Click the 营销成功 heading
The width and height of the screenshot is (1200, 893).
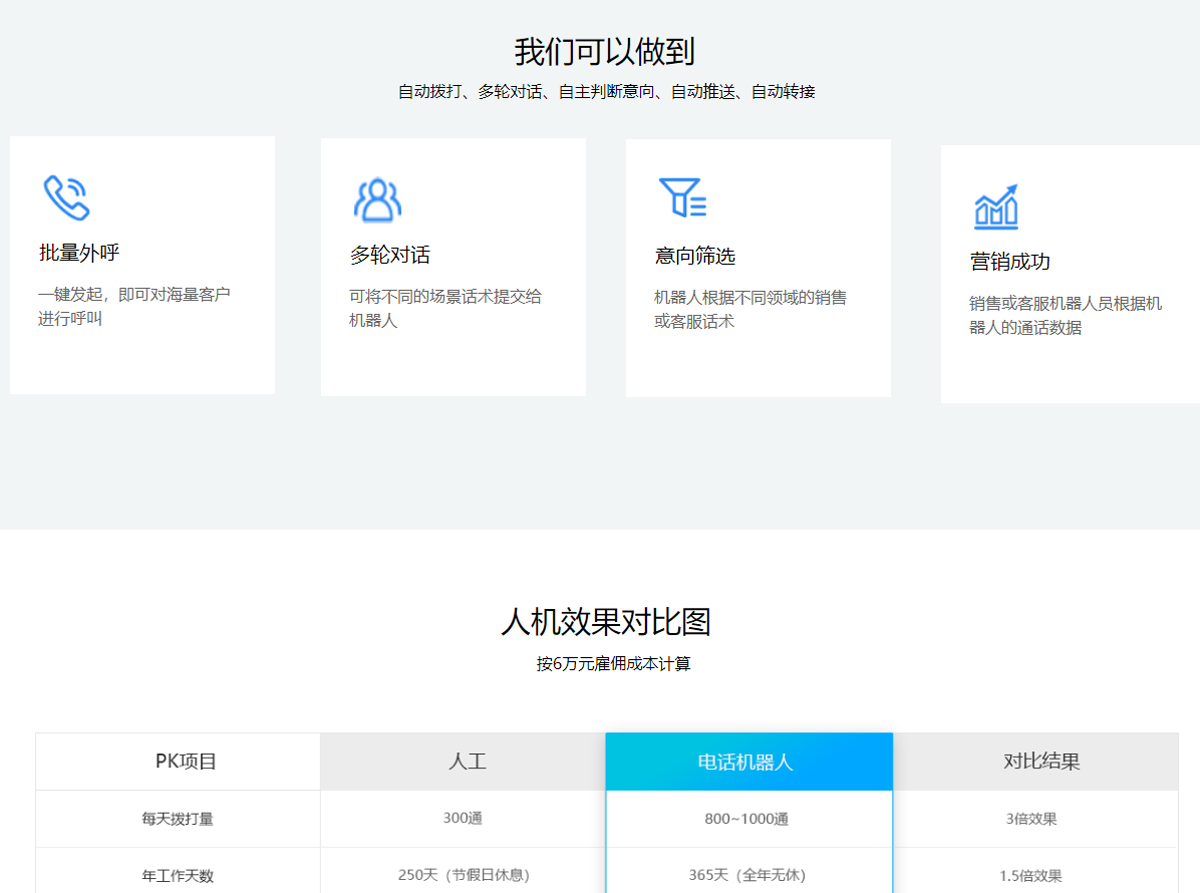[1010, 262]
